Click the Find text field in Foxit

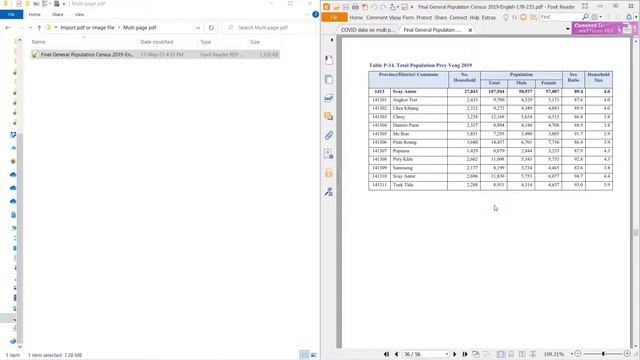click(560, 17)
